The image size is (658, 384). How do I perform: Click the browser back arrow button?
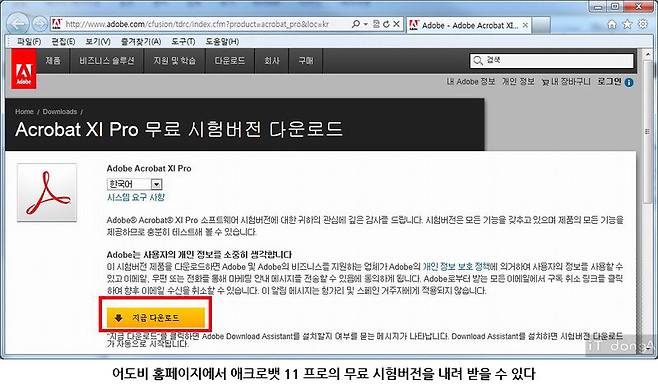[18, 24]
